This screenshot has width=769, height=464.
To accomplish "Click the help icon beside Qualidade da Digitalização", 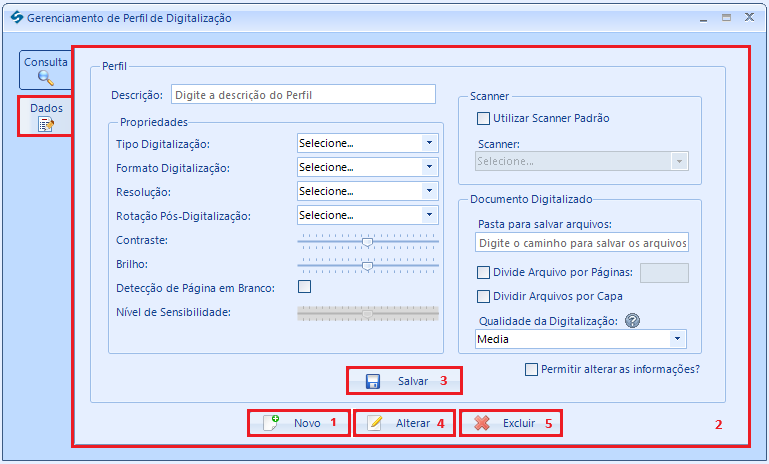I will tap(632, 321).
